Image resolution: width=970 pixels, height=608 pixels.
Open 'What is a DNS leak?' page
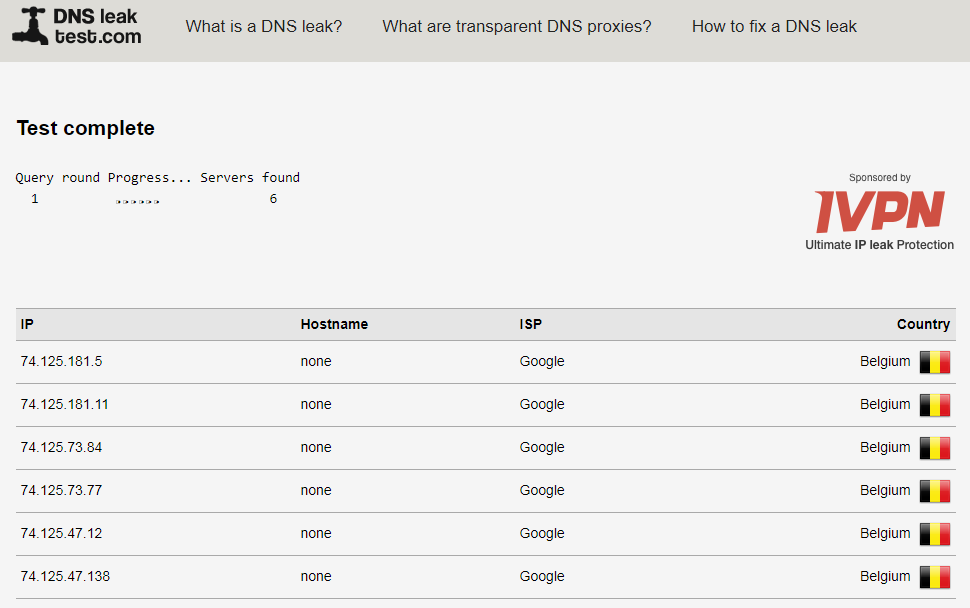tap(264, 27)
